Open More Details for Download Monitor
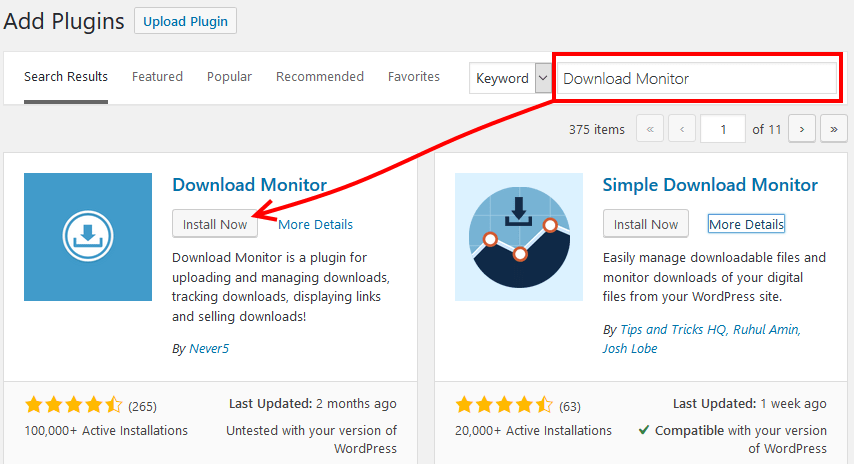The image size is (854, 464). click(x=315, y=224)
